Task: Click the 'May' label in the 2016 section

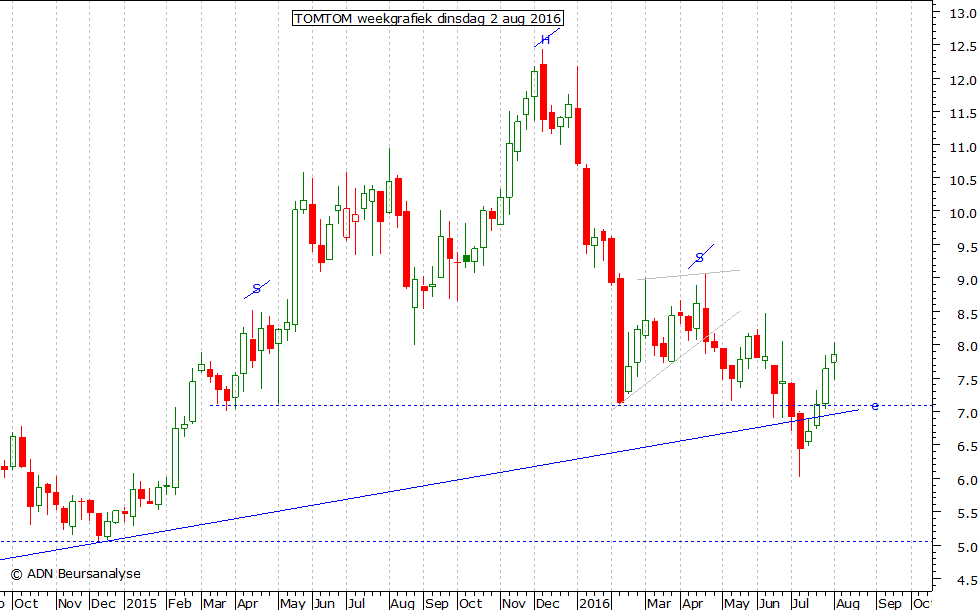Action: [x=736, y=603]
